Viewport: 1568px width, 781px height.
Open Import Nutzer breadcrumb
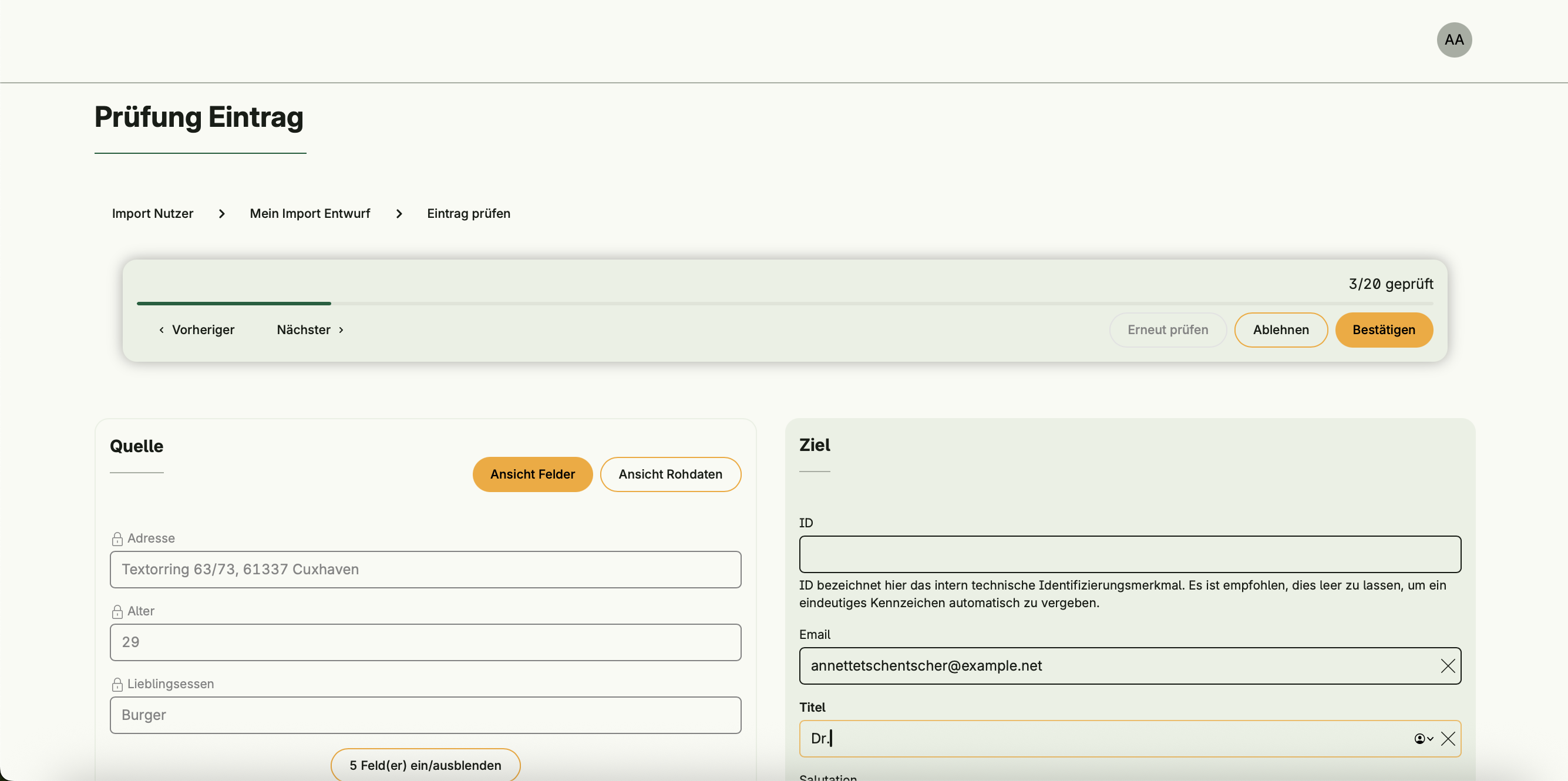(152, 214)
